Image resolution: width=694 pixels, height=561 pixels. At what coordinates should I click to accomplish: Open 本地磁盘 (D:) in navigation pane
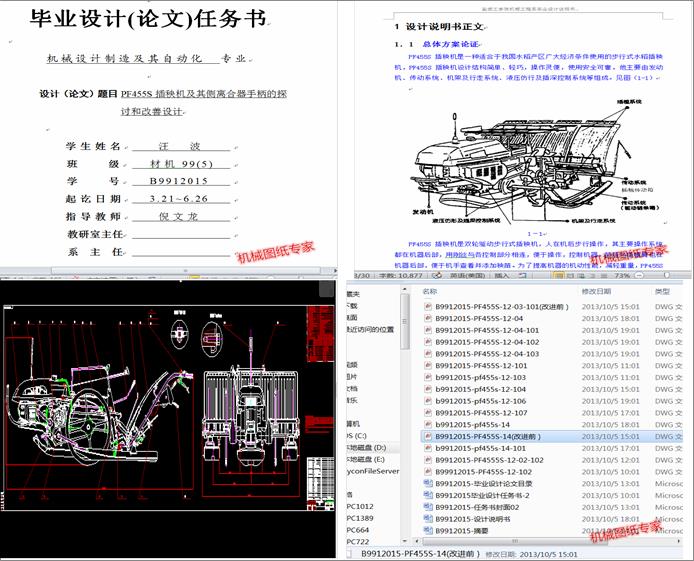point(366,448)
